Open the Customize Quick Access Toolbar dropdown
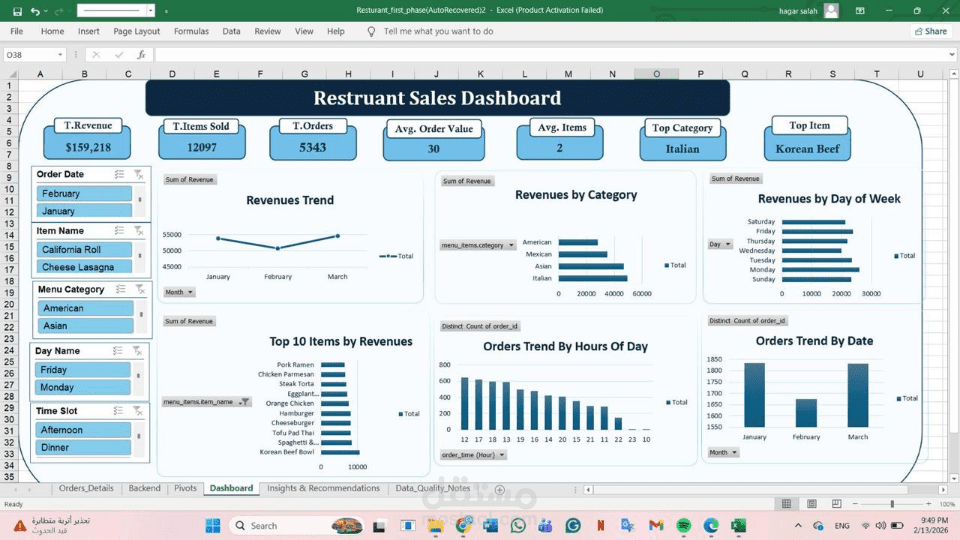Image resolution: width=960 pixels, height=540 pixels. 167,11
